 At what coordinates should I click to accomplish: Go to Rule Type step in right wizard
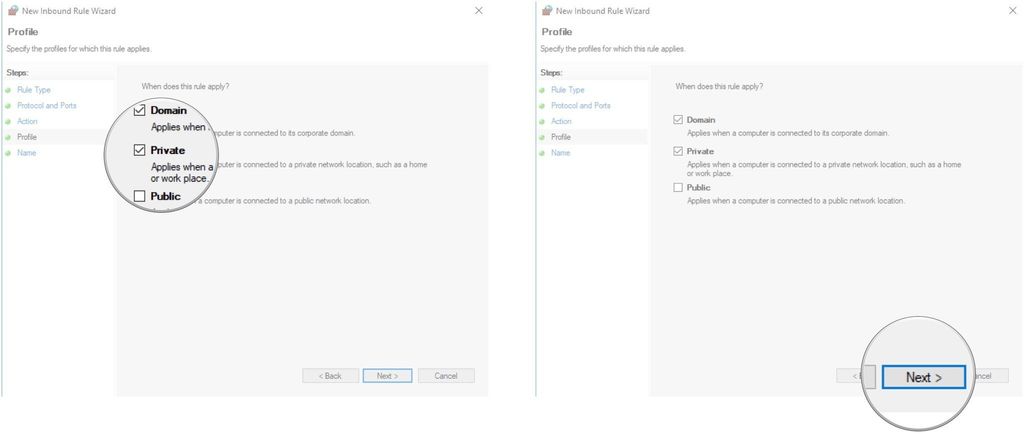[x=566, y=90]
